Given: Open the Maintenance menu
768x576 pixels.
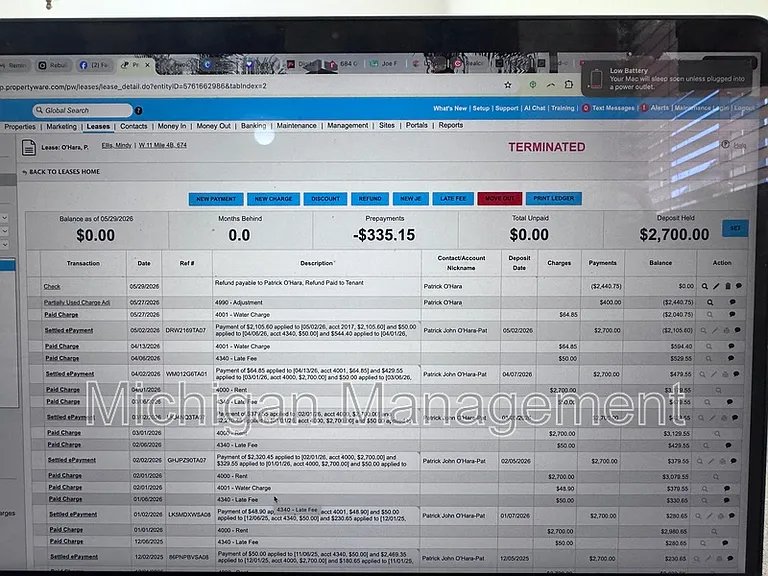Looking at the screenshot, I should pyautogui.click(x=296, y=125).
